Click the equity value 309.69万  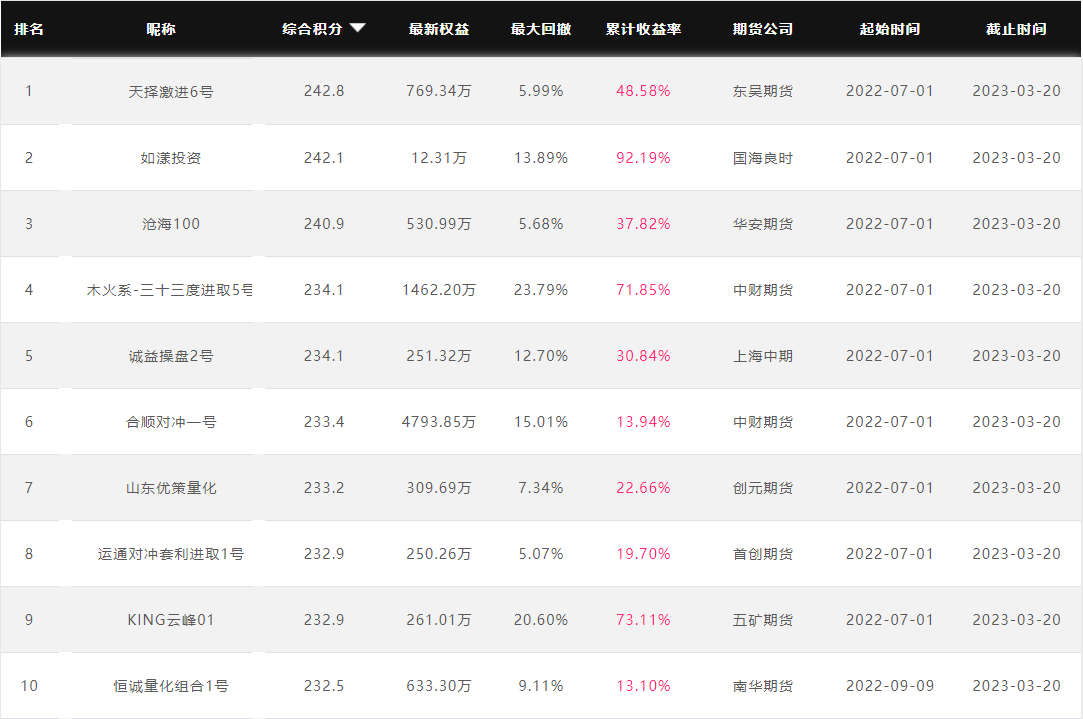439,488
